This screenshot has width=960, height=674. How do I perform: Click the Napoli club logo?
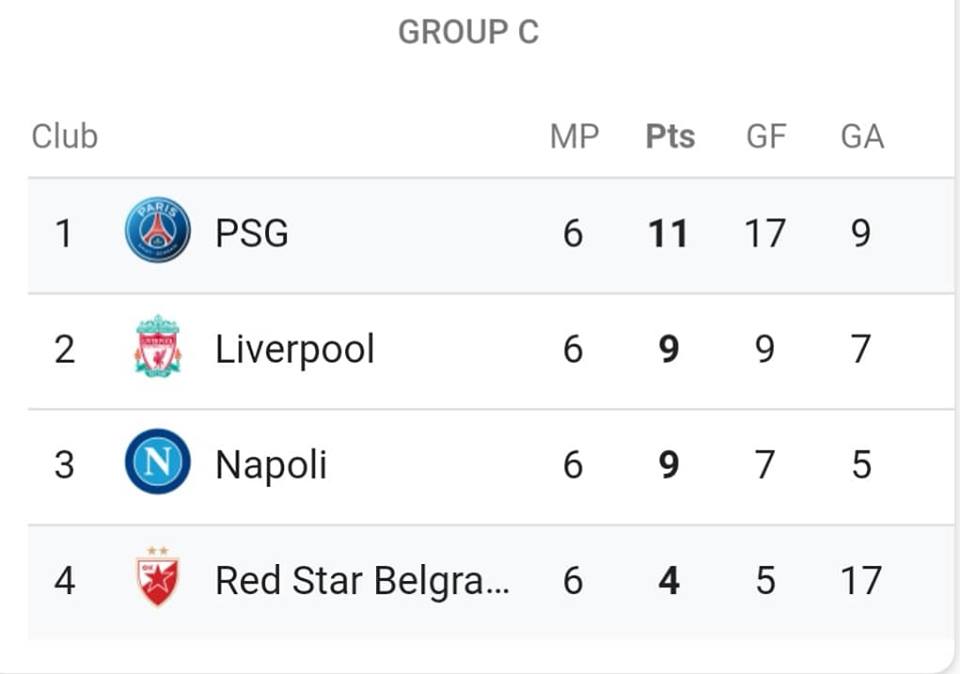click(157, 462)
